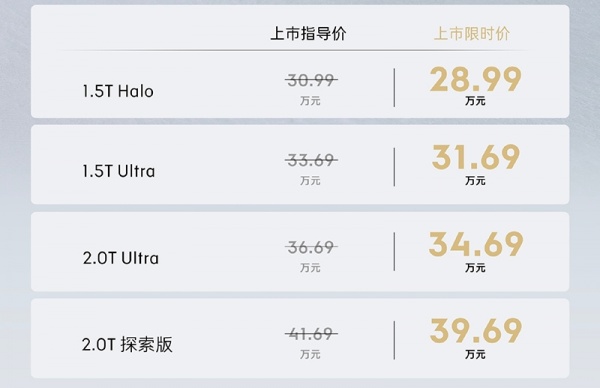Click the 上市限时价 column header
This screenshot has width=600, height=388.
click(472, 34)
